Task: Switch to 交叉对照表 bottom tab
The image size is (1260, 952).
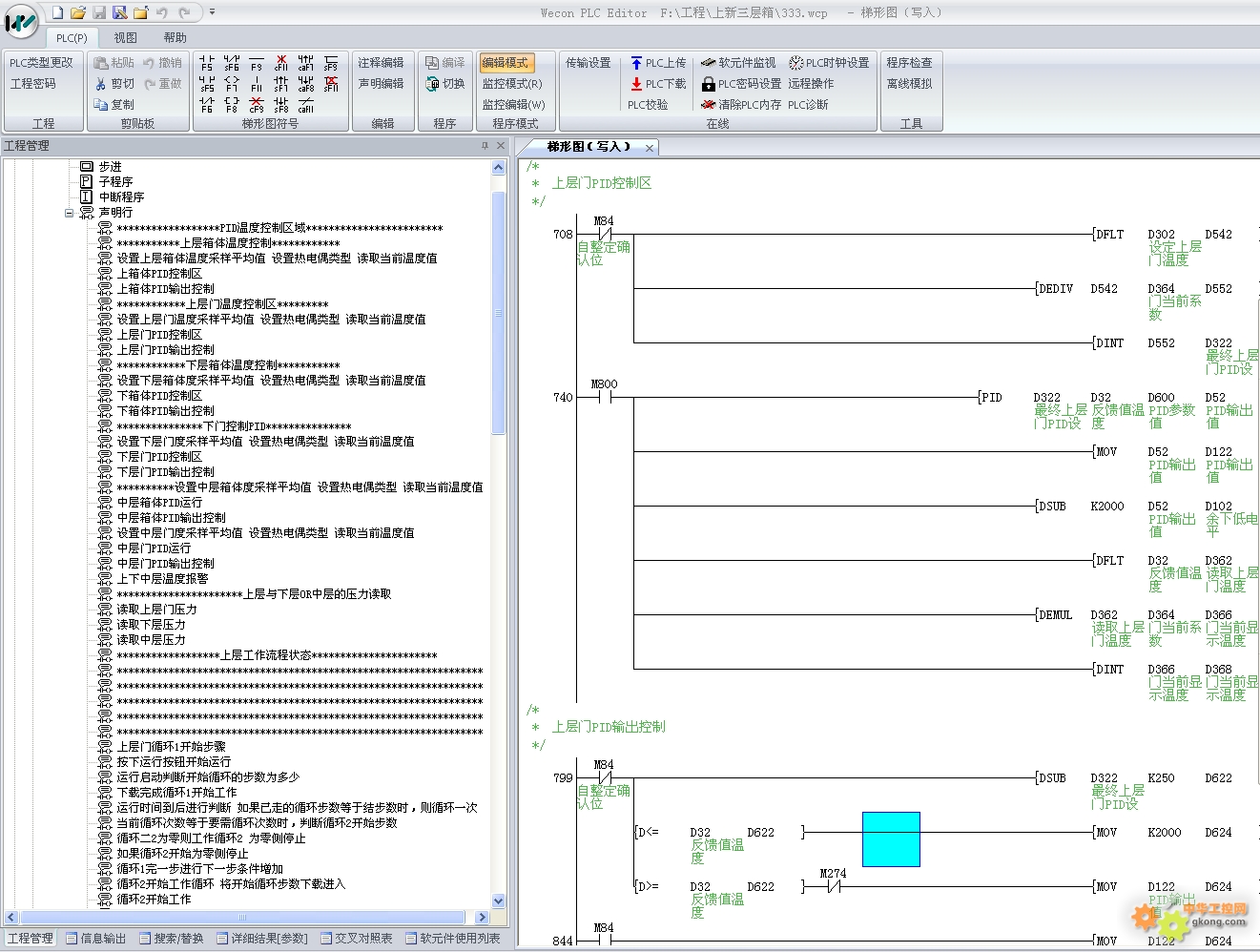Action: (357, 939)
